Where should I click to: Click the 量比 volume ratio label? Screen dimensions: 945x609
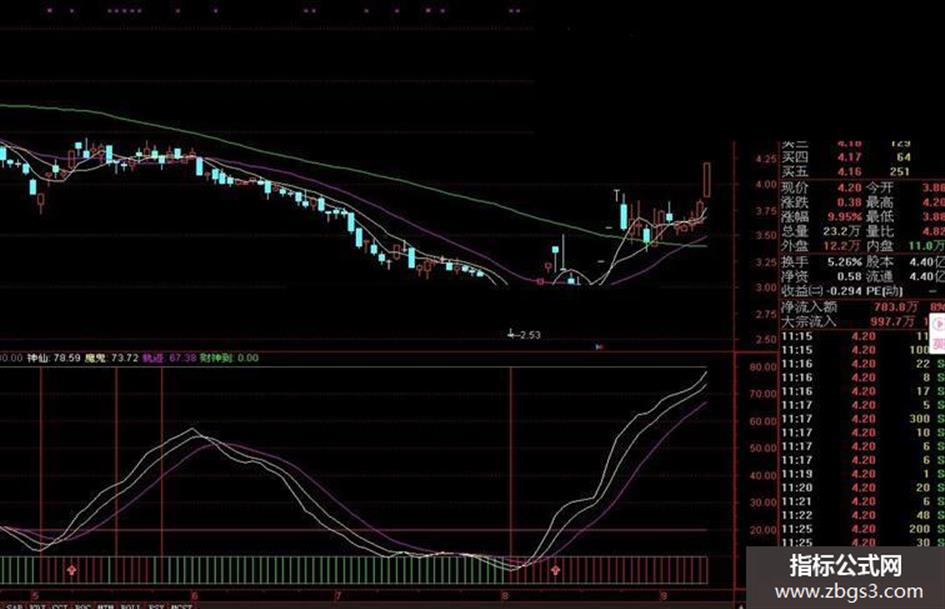click(x=879, y=232)
